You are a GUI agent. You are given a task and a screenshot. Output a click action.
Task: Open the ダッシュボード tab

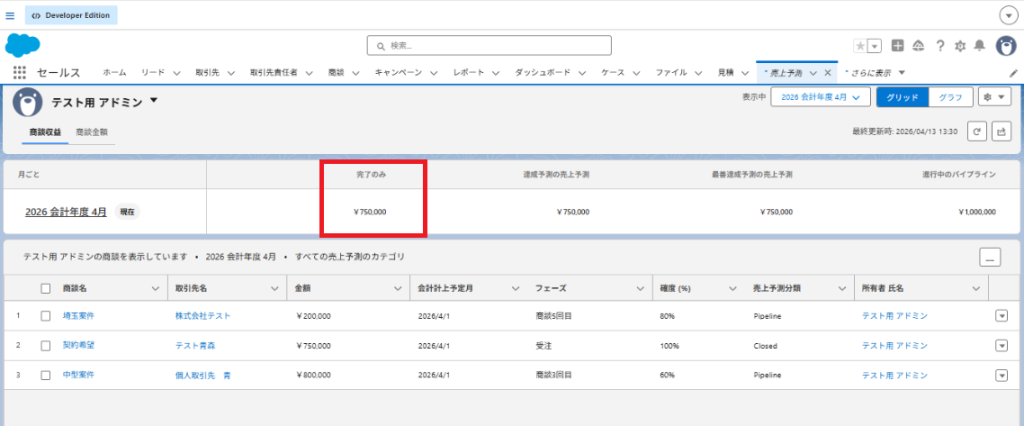point(543,73)
